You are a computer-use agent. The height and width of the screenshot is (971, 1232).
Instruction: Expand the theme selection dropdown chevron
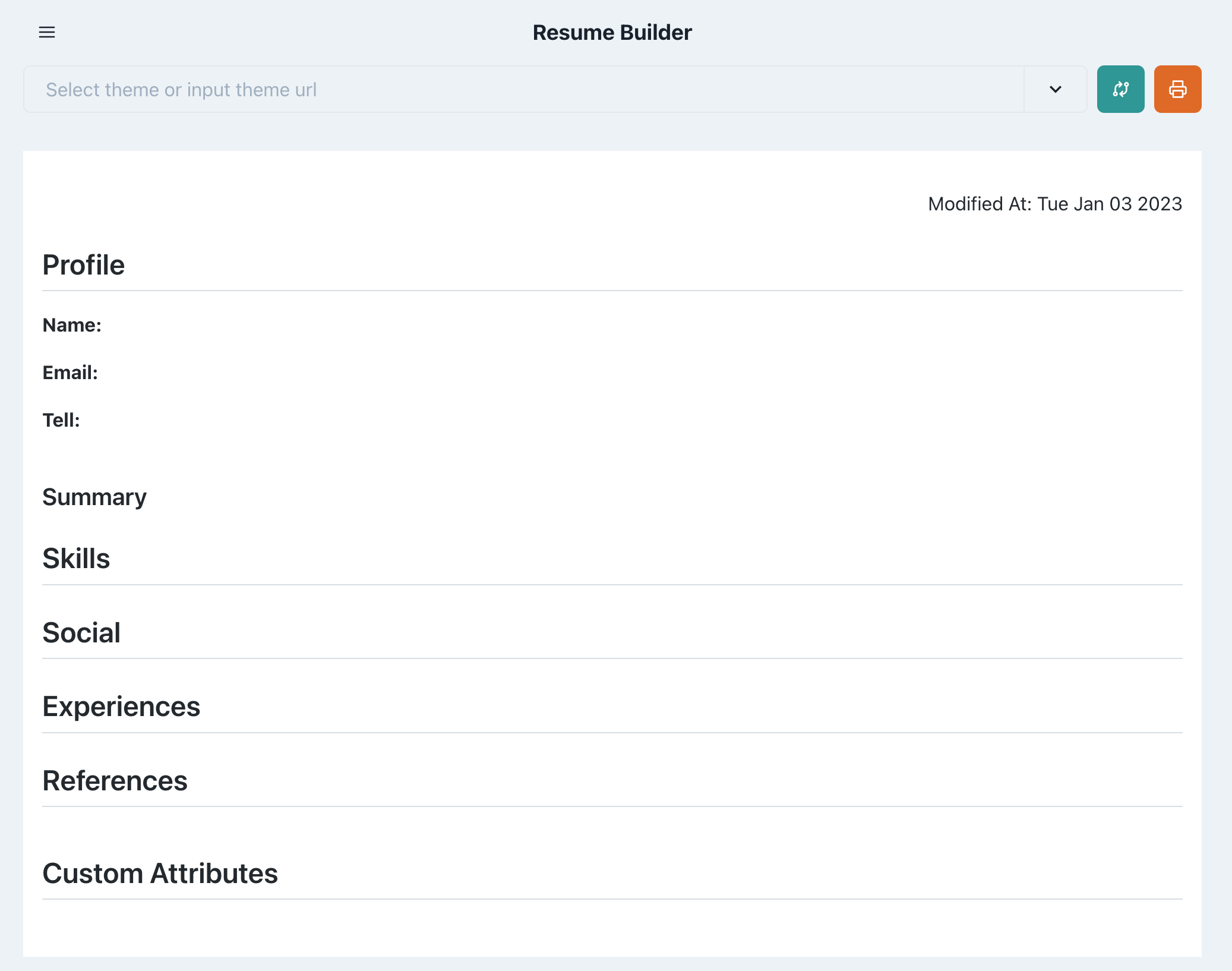click(1056, 89)
